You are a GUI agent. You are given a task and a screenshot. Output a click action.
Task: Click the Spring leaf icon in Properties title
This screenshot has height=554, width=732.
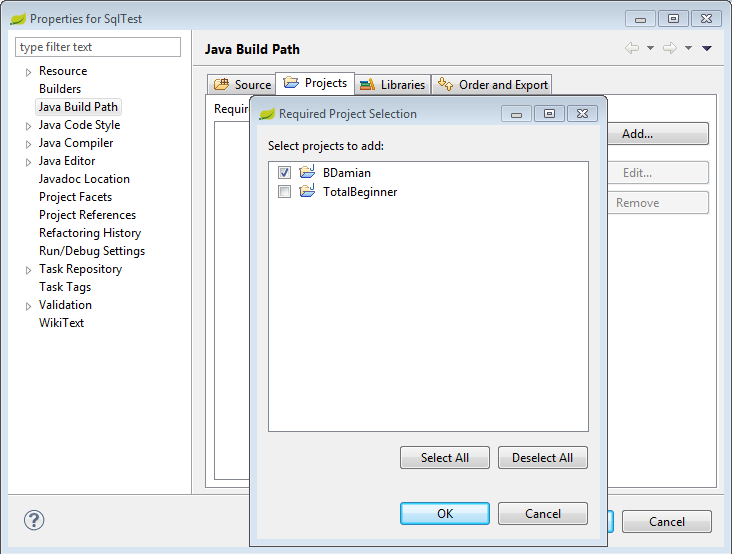pos(18,19)
